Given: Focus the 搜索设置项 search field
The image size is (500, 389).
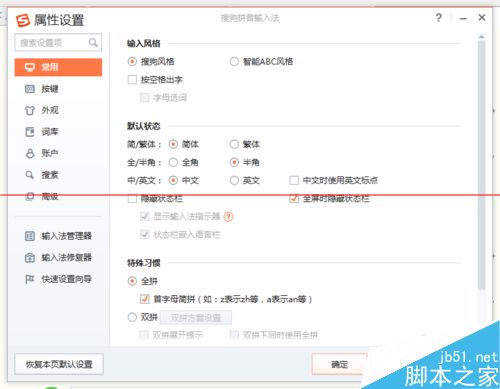Looking at the screenshot, I should [x=58, y=43].
